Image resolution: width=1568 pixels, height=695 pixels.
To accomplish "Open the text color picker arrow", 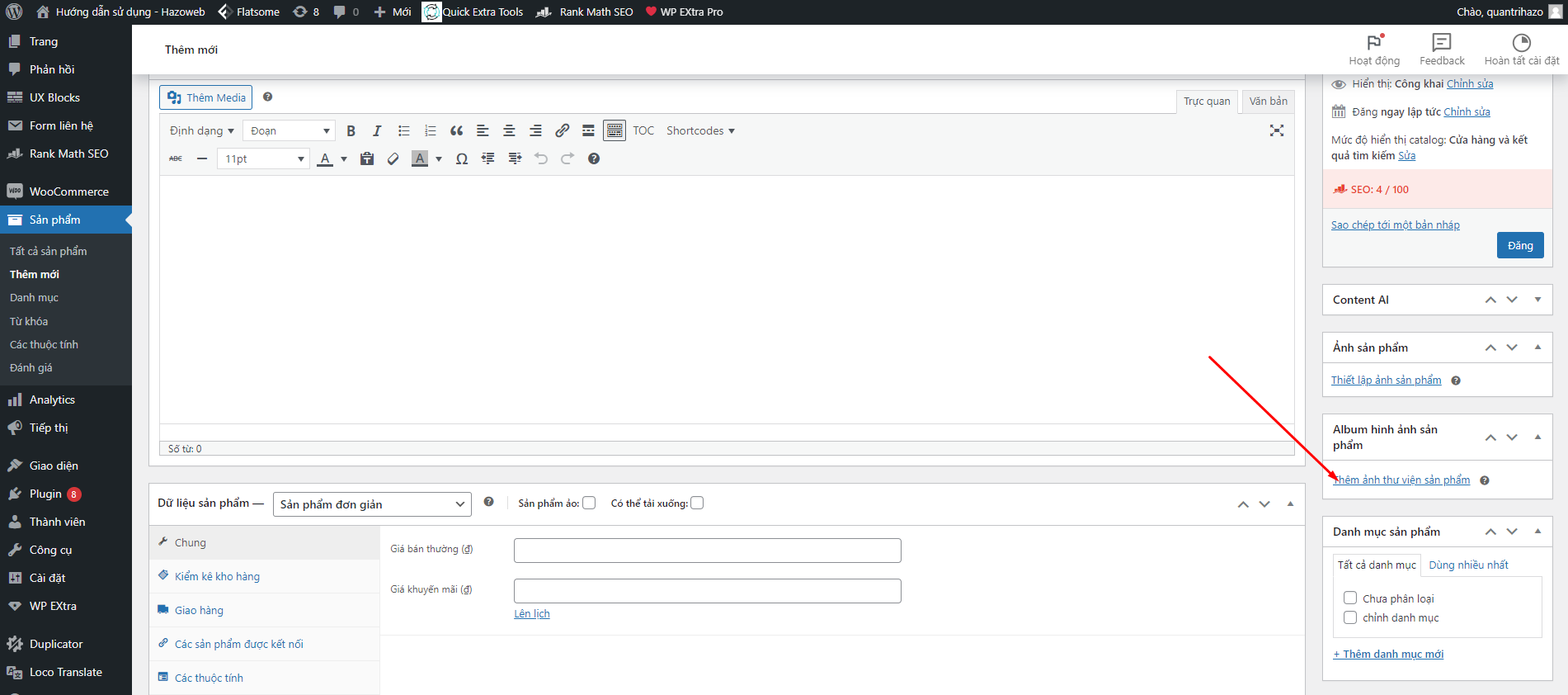I will click(x=344, y=158).
